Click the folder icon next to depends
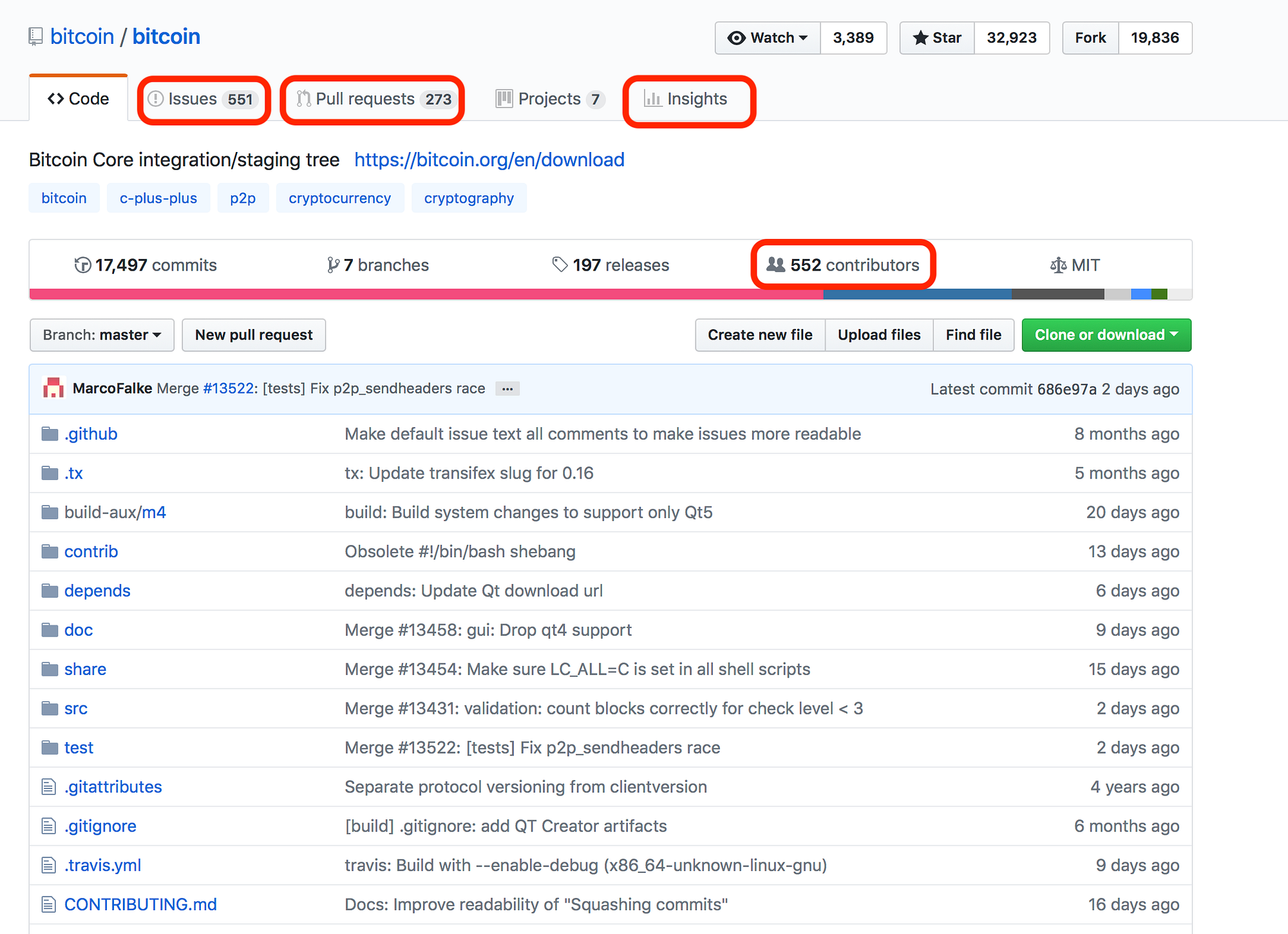The height and width of the screenshot is (934, 1288). pyautogui.click(x=50, y=591)
